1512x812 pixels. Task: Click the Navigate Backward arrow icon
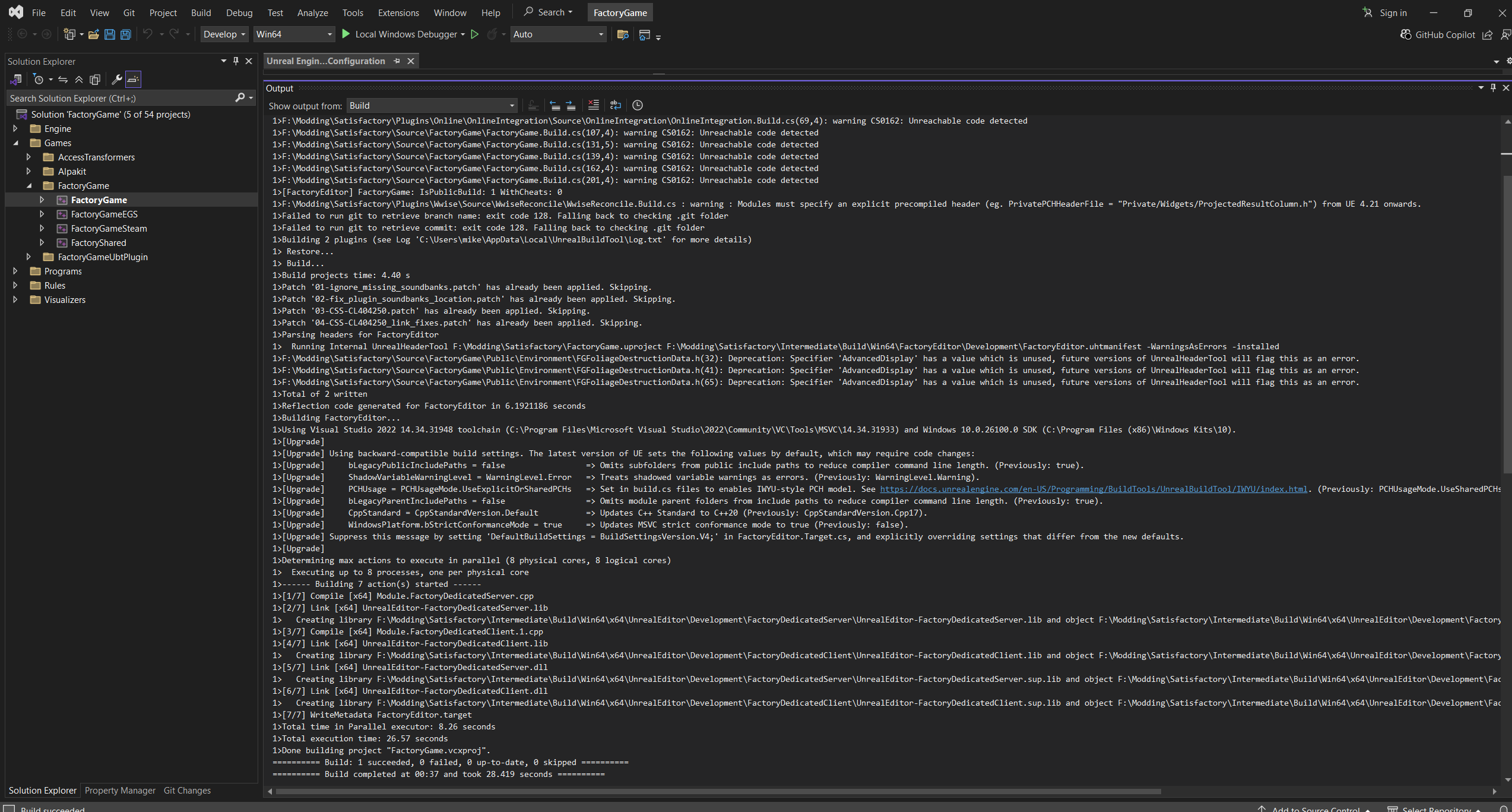(x=22, y=34)
